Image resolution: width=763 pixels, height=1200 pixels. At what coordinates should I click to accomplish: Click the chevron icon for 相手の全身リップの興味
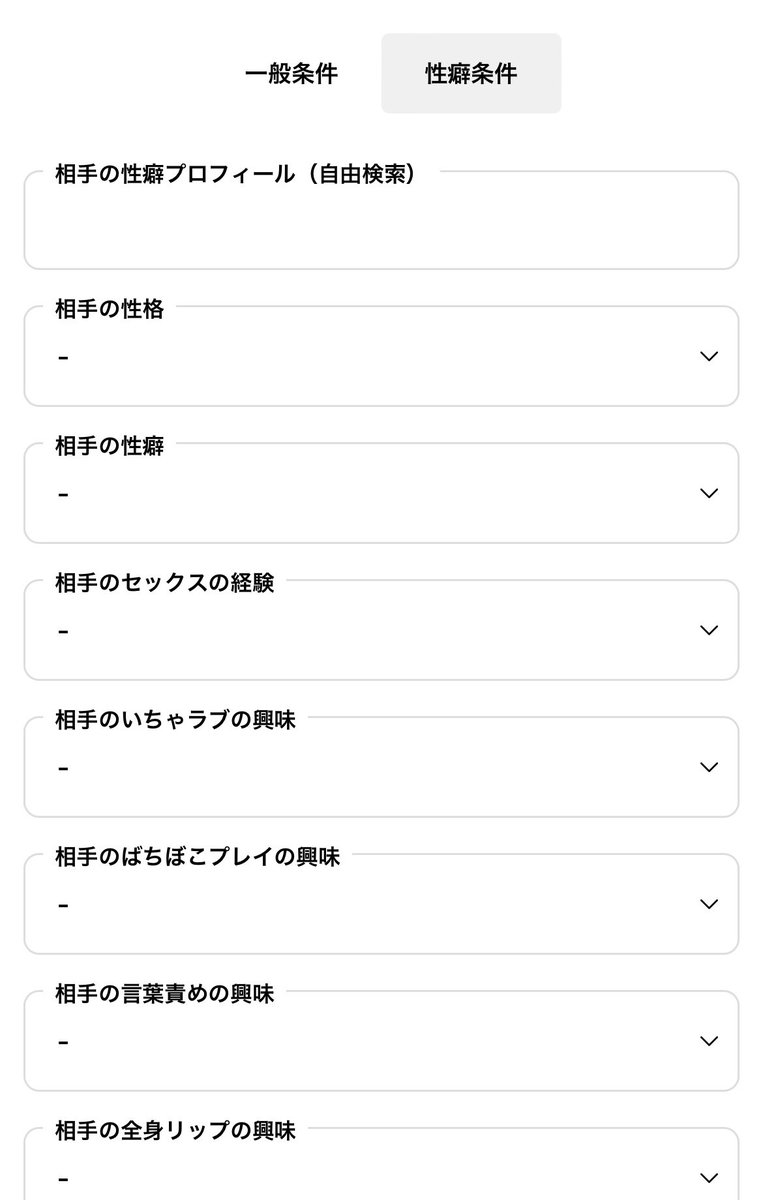point(709,1177)
